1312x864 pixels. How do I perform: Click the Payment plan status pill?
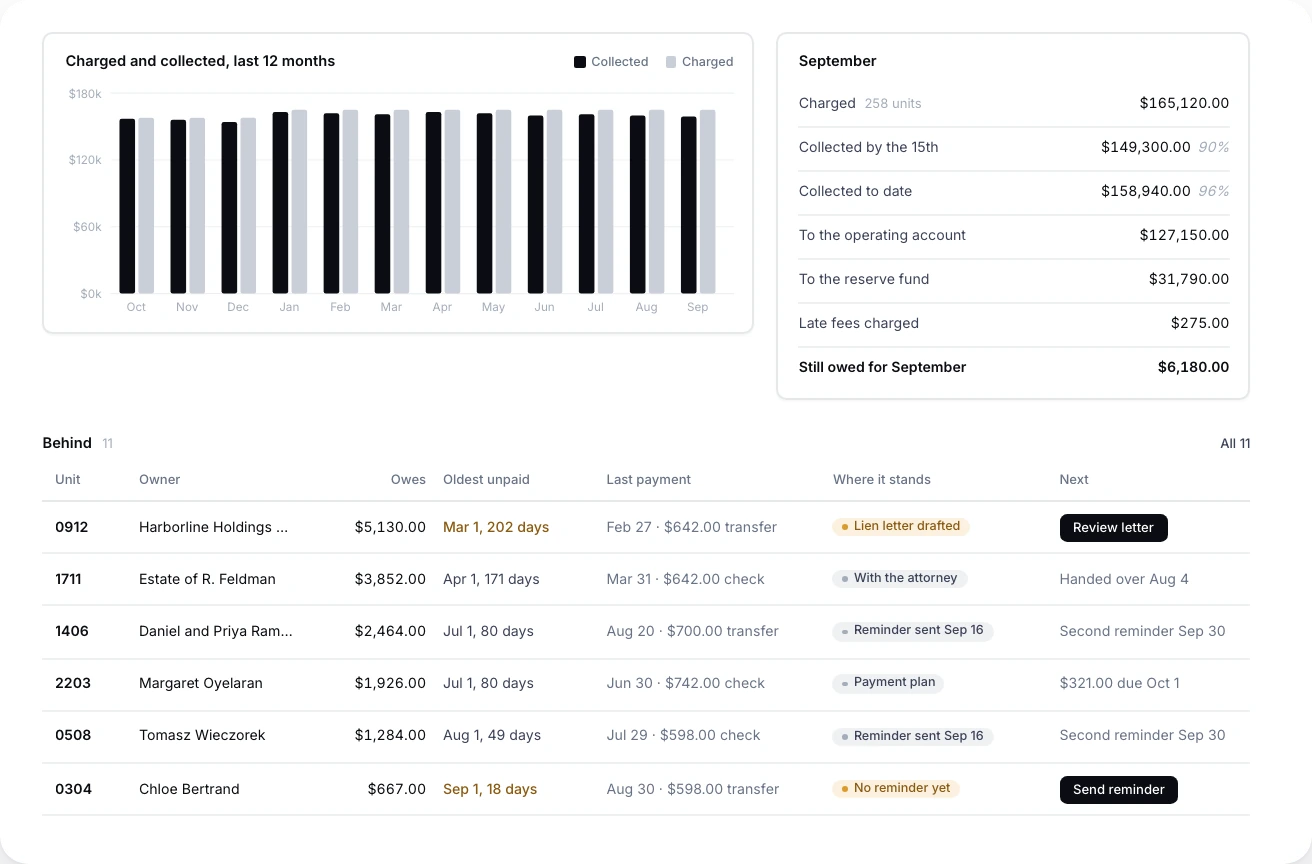888,683
